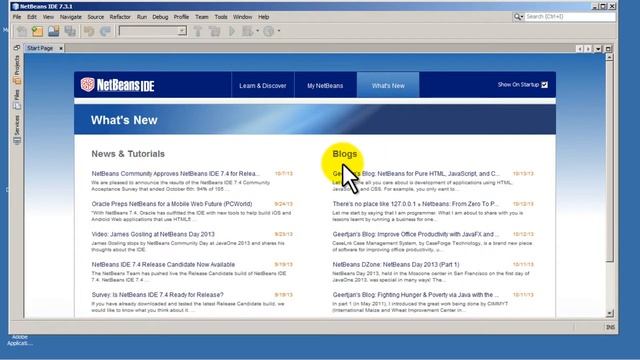This screenshot has width=640, height=360.
Task: Open NetBeans DZone: NetBeans Day 2013 post
Action: 396,264
